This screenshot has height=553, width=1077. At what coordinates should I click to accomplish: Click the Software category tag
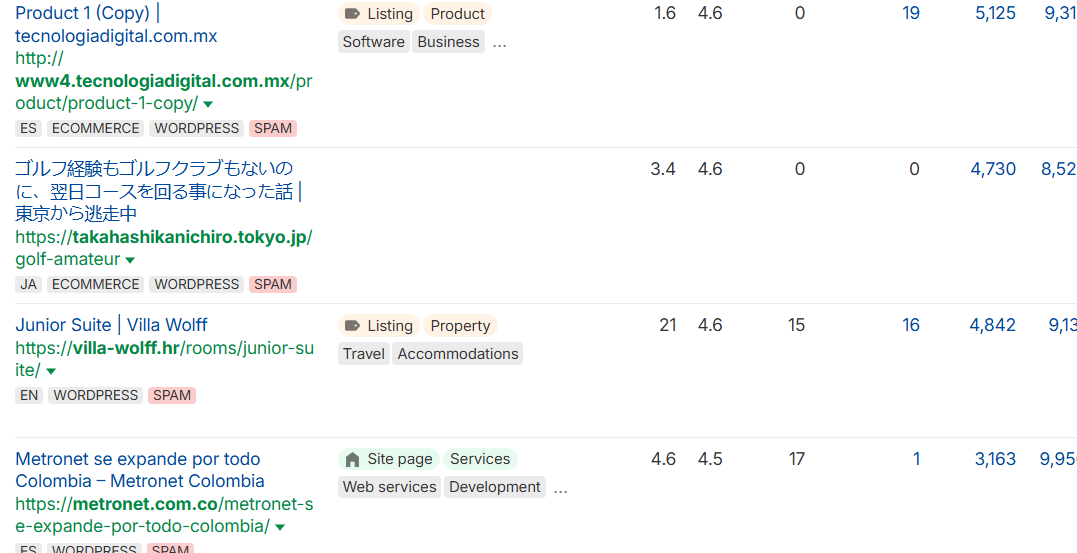[x=374, y=42]
